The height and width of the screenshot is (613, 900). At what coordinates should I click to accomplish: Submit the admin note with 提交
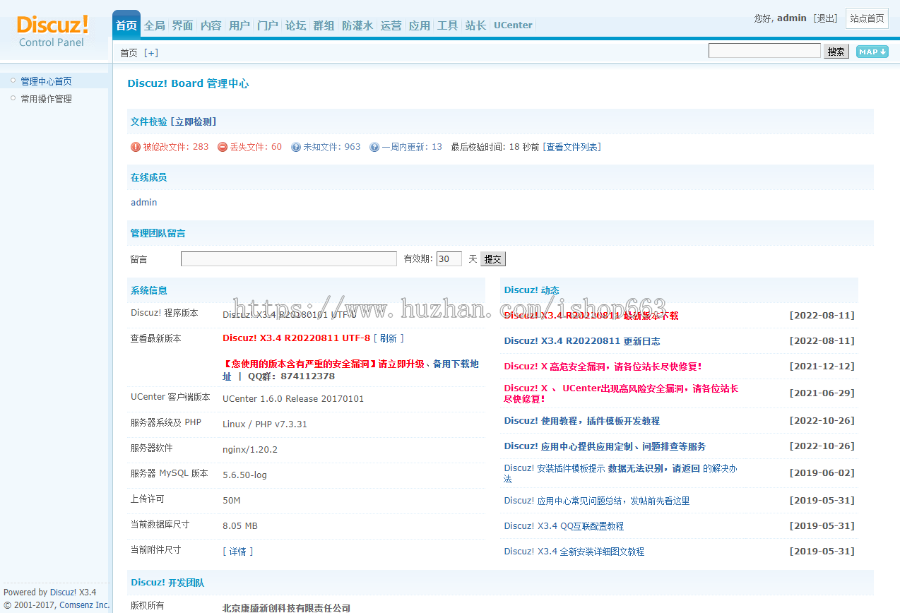pyautogui.click(x=492, y=259)
